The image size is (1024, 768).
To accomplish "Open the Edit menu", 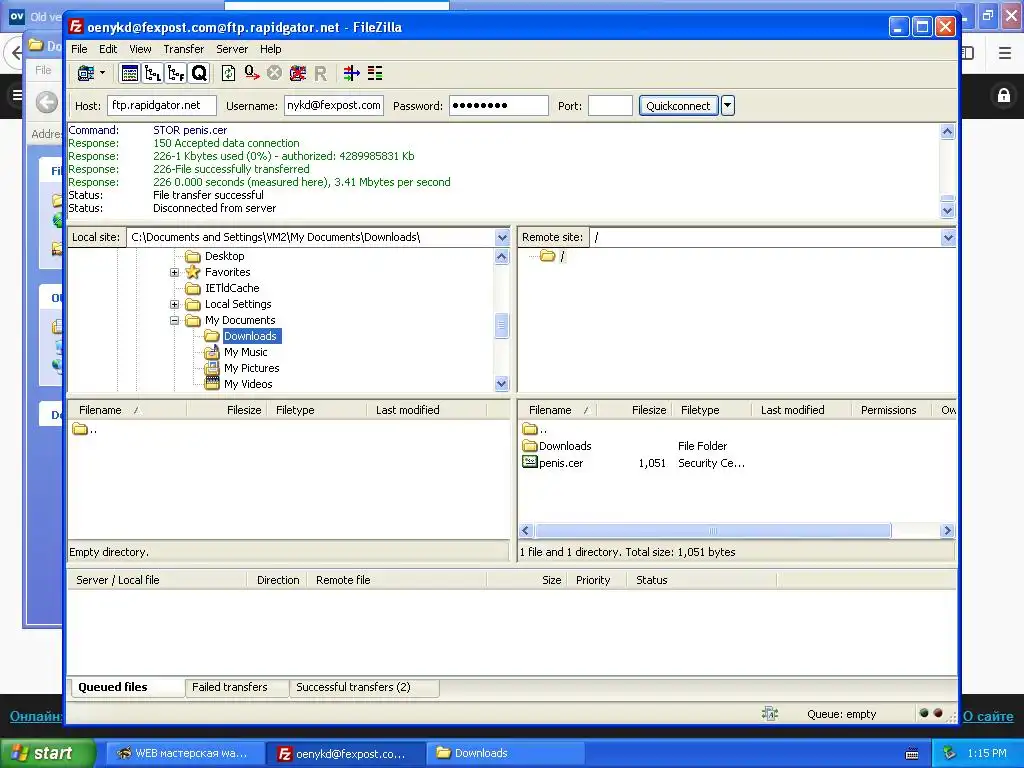I will point(108,49).
